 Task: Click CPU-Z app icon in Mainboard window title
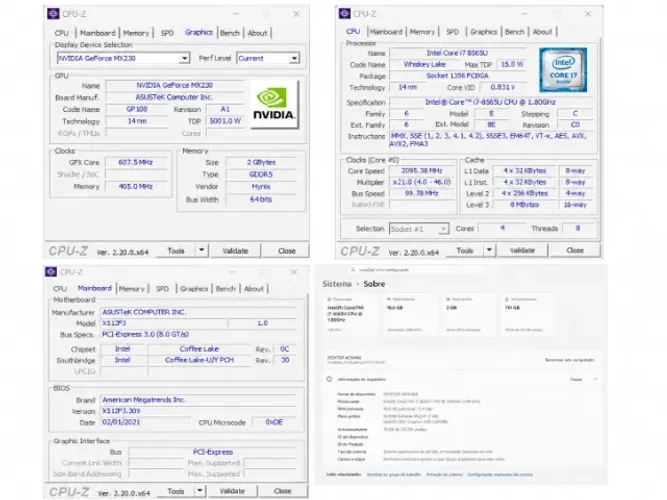click(51, 271)
